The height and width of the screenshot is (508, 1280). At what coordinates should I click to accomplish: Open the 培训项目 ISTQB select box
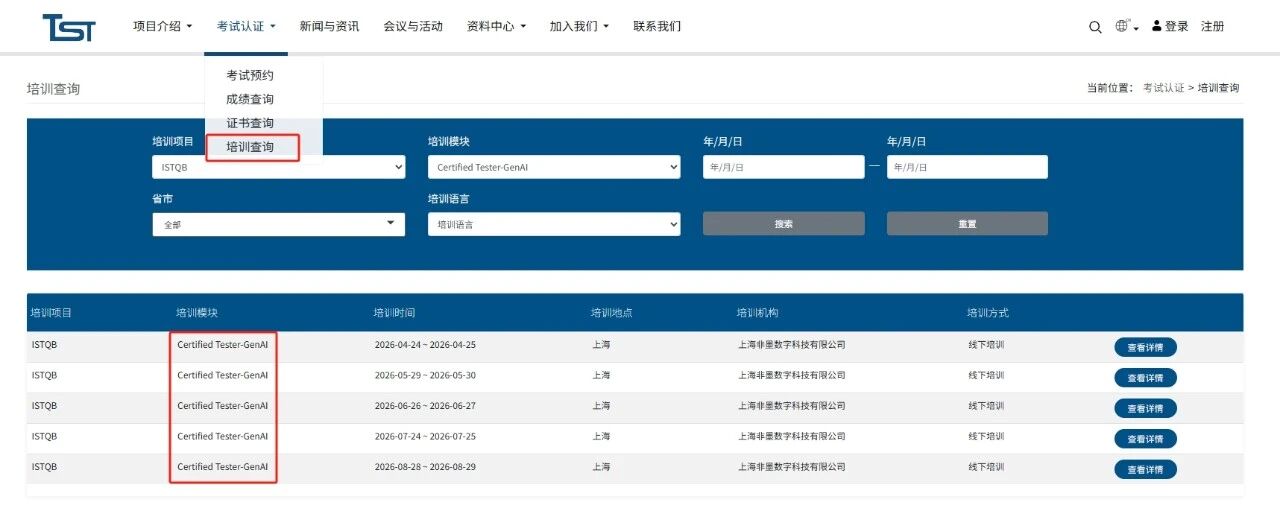pos(278,167)
